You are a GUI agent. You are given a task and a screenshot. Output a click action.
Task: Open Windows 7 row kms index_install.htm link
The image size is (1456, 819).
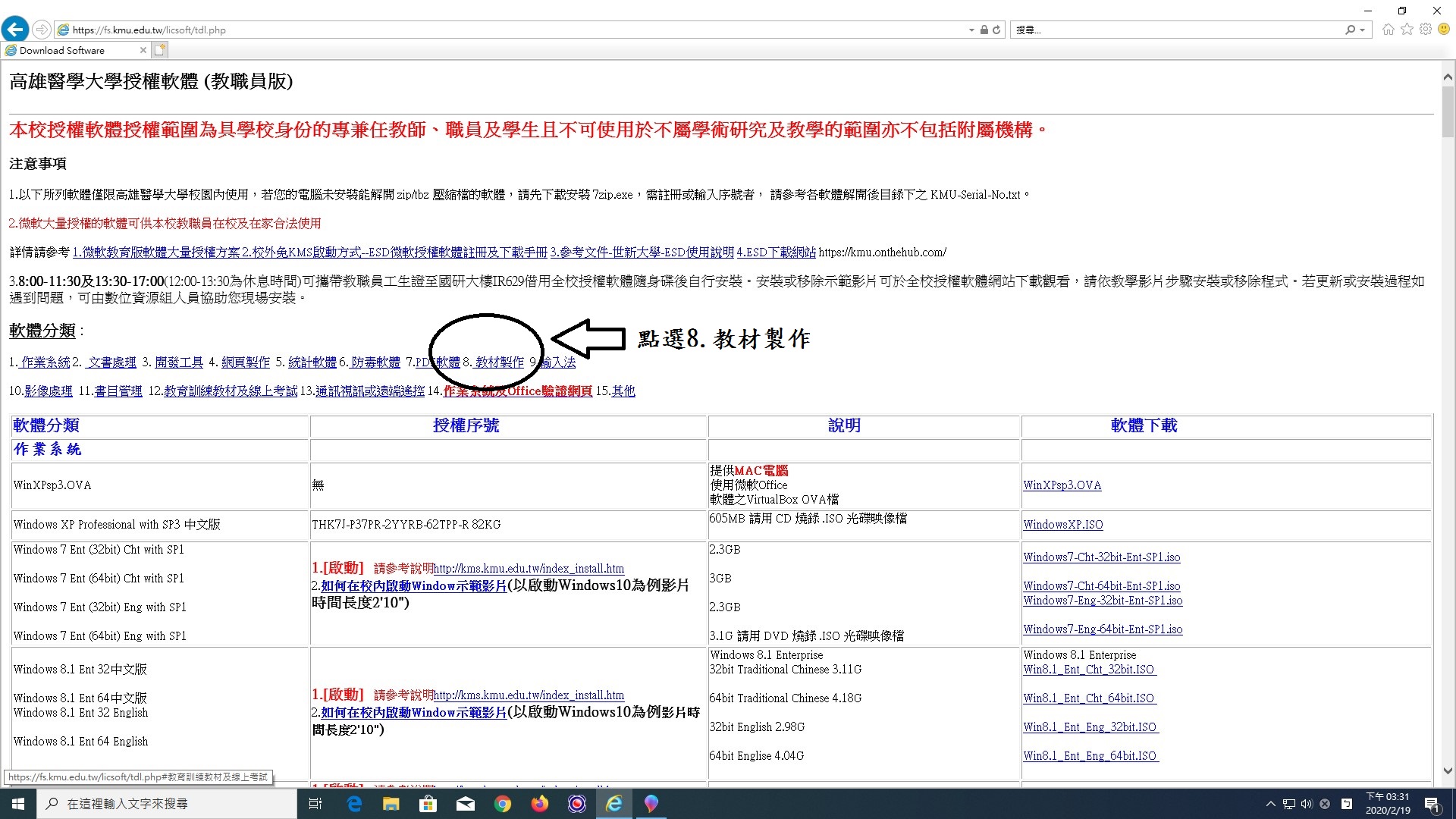click(x=529, y=569)
